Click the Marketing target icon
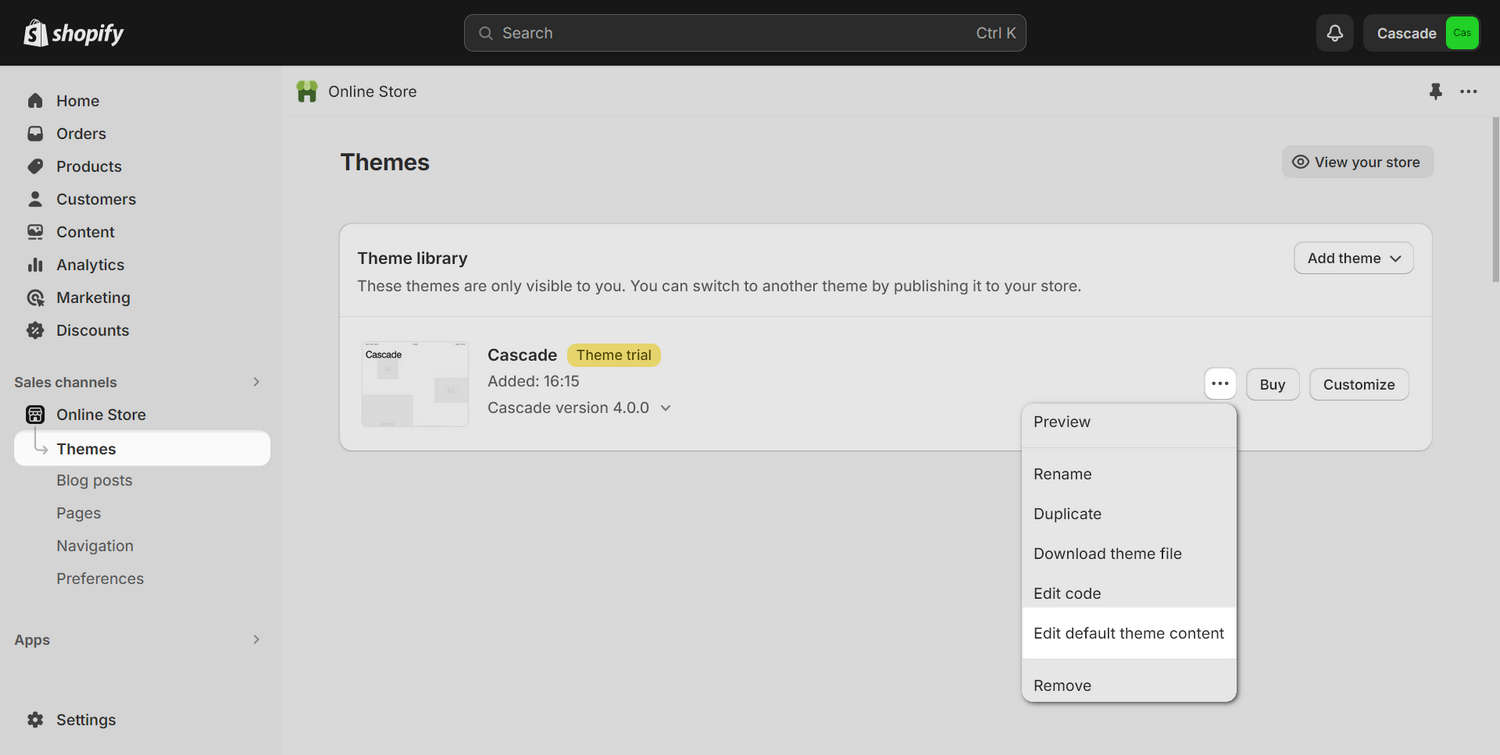The width and height of the screenshot is (1500, 755). pyautogui.click(x=35, y=298)
